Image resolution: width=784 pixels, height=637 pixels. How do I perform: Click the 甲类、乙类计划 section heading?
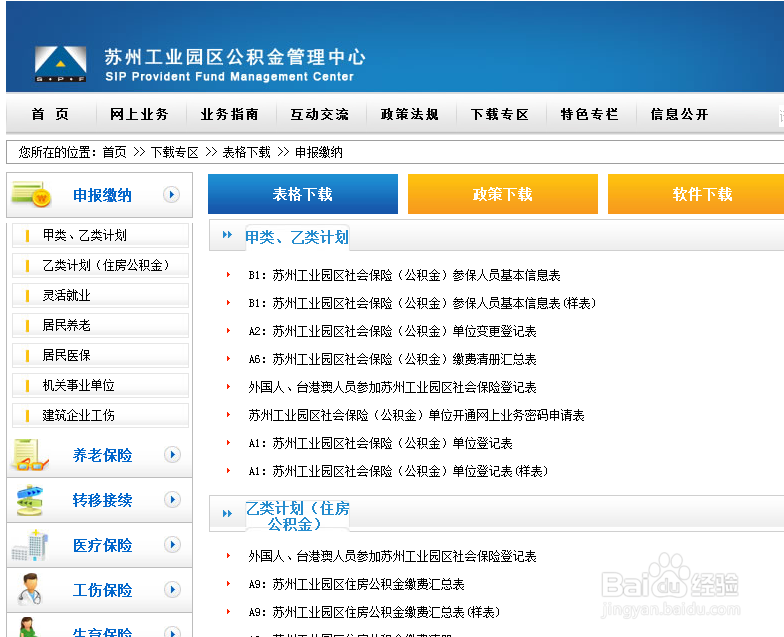pyautogui.click(x=296, y=237)
